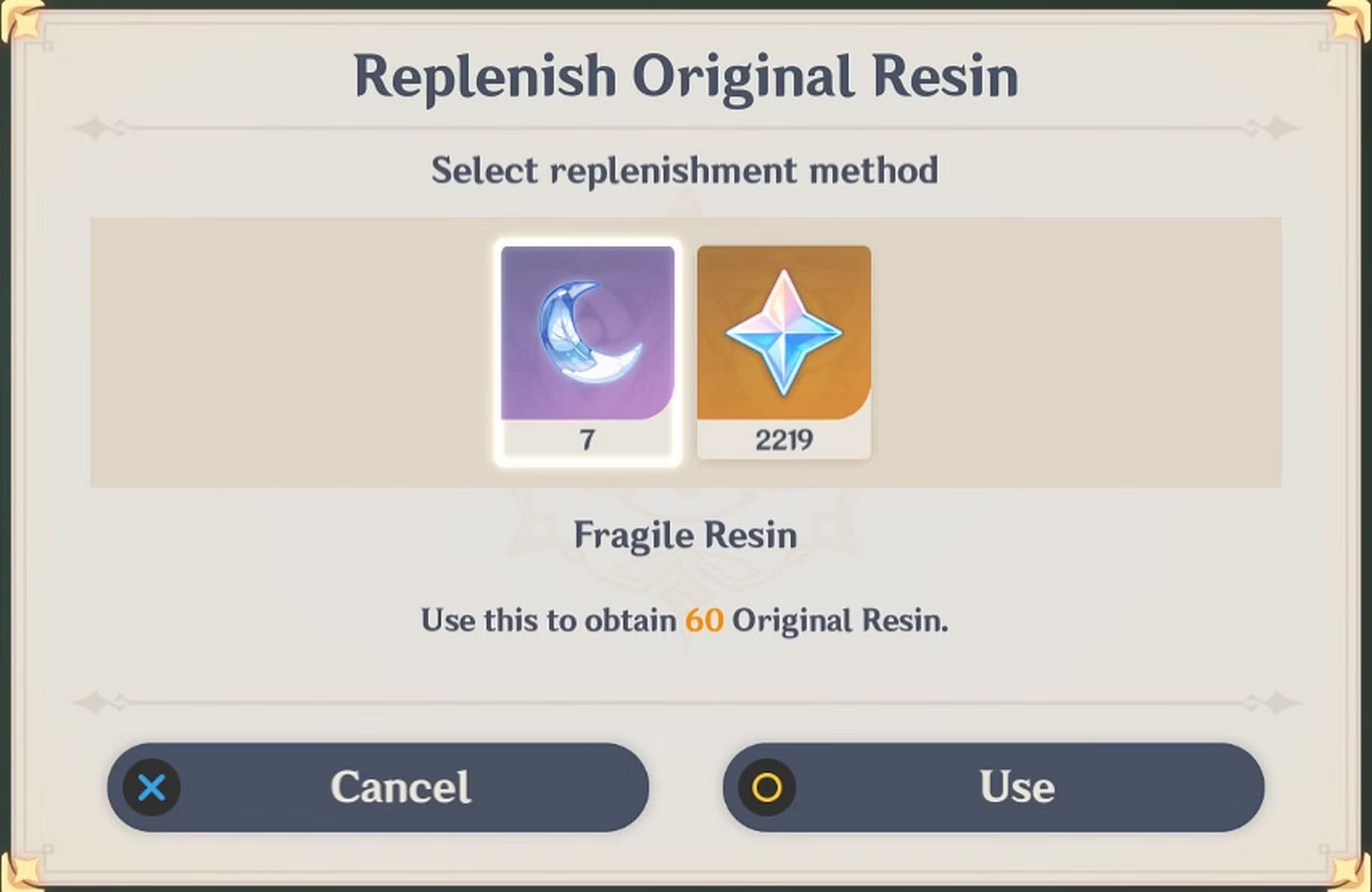The height and width of the screenshot is (892, 1372).
Task: Click the orange 60 resin amount
Action: pos(703,621)
